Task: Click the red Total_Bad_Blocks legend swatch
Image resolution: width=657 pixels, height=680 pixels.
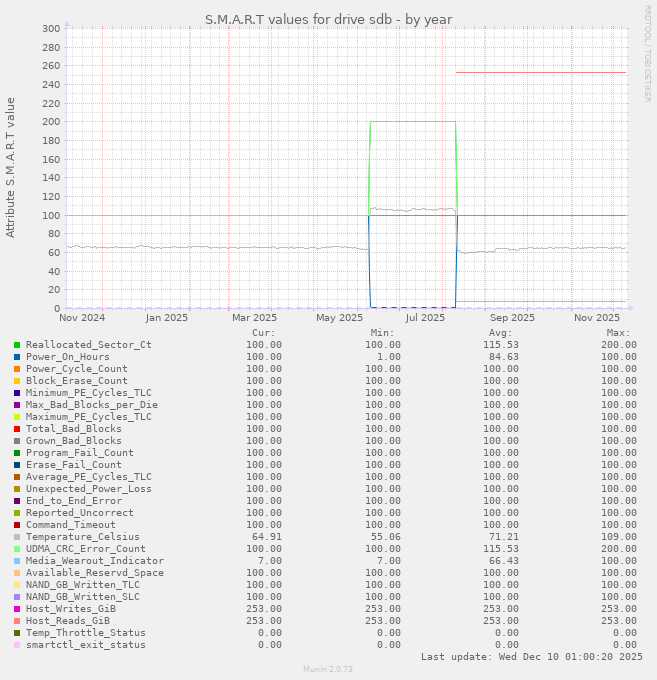Action: [17, 429]
